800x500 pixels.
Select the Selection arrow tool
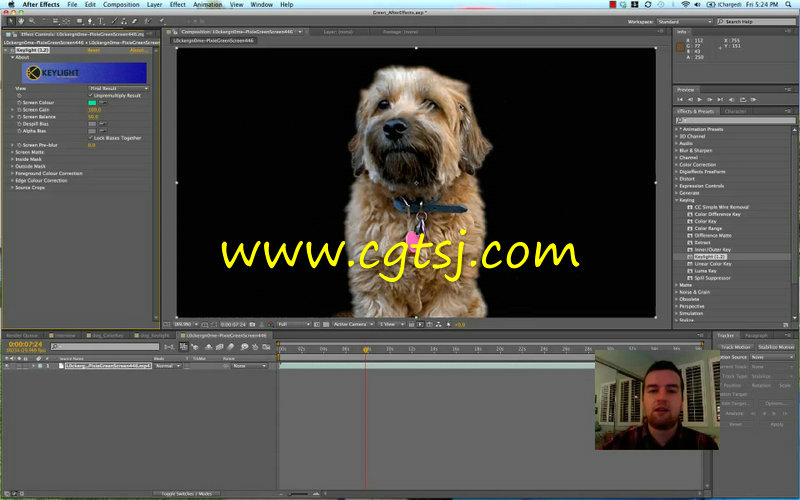point(11,21)
